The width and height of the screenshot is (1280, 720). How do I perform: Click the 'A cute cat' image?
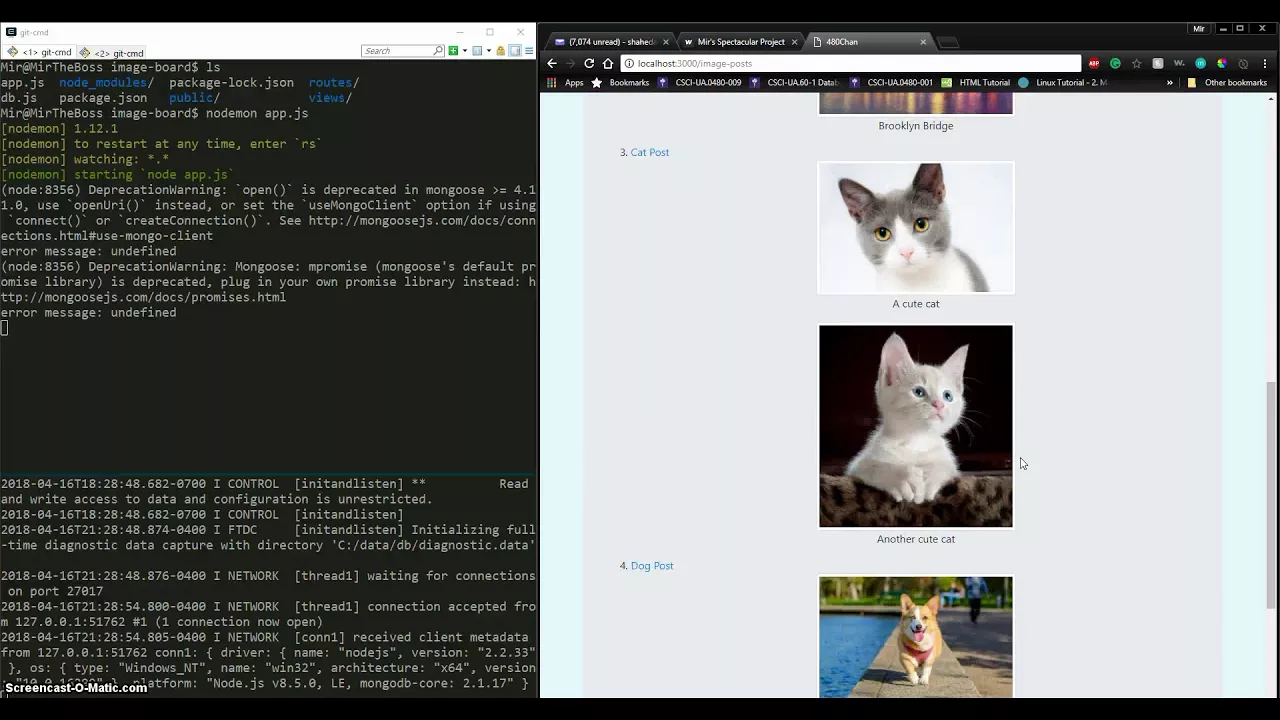point(916,228)
